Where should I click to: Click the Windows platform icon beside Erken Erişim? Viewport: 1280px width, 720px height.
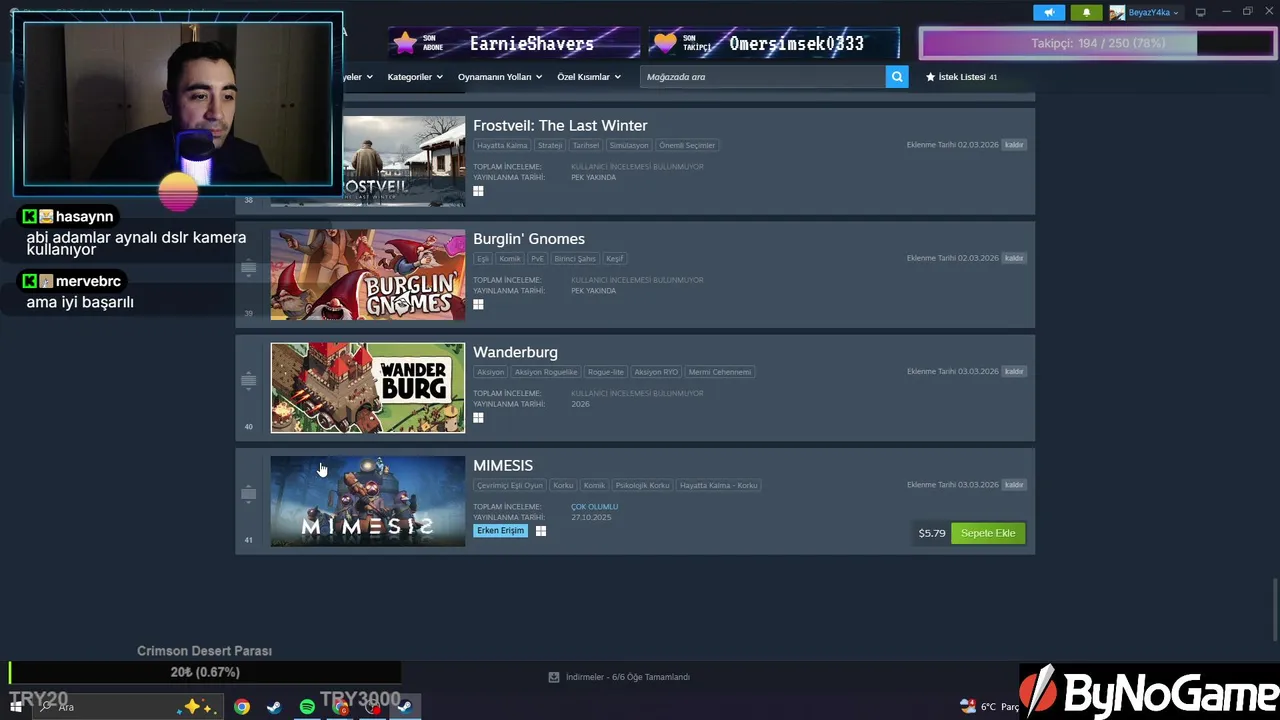coord(541,531)
